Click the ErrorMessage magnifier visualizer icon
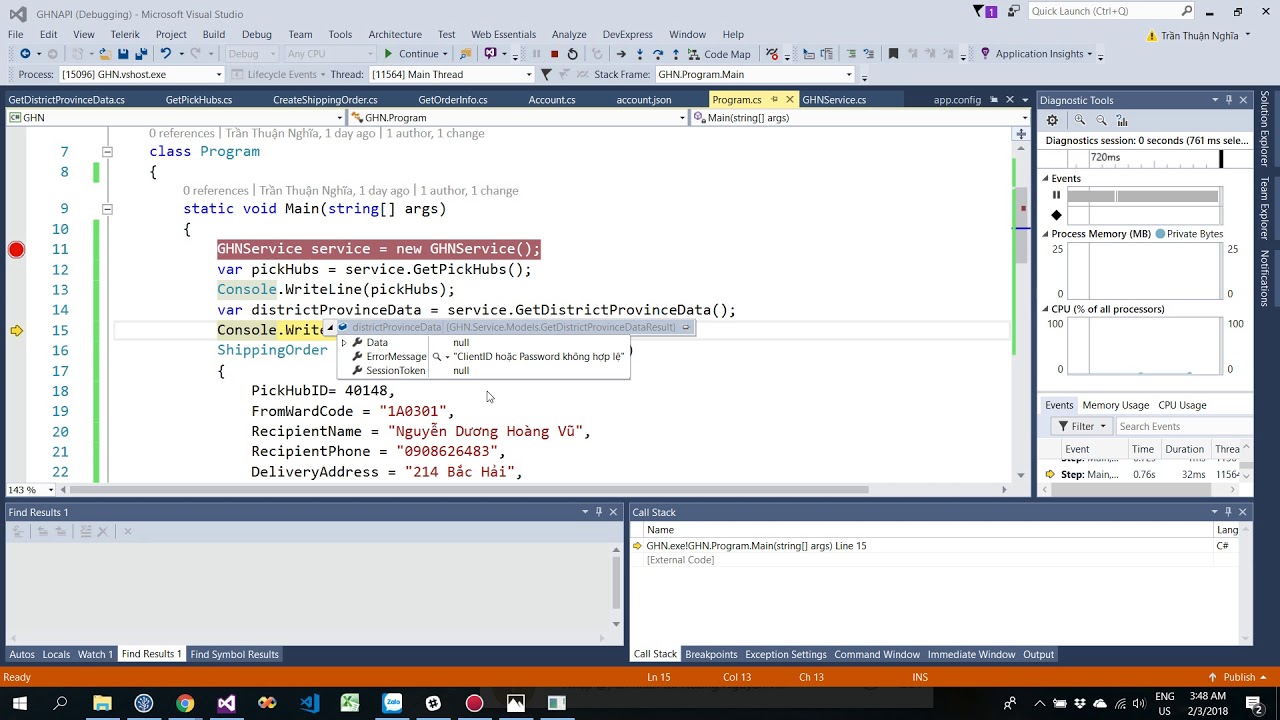Screen dimensions: 1280x720 point(437,357)
